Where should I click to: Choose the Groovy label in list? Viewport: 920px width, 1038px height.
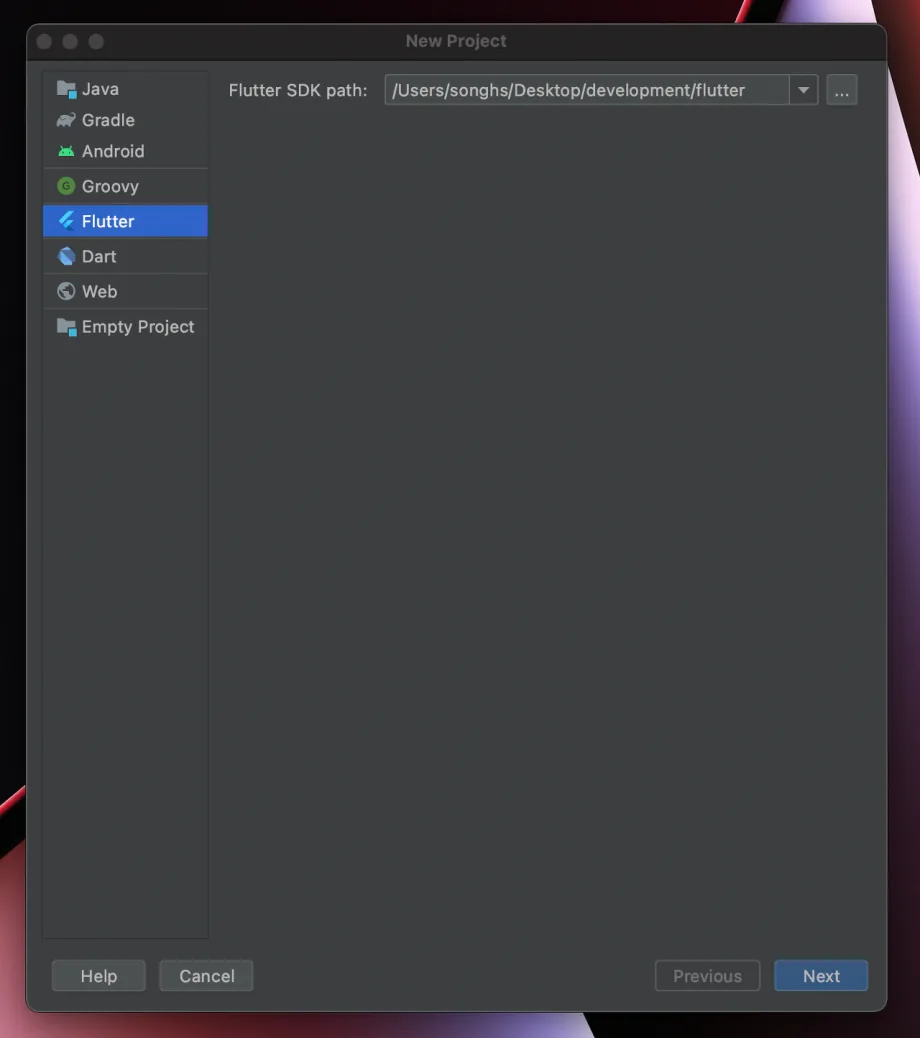(111, 187)
